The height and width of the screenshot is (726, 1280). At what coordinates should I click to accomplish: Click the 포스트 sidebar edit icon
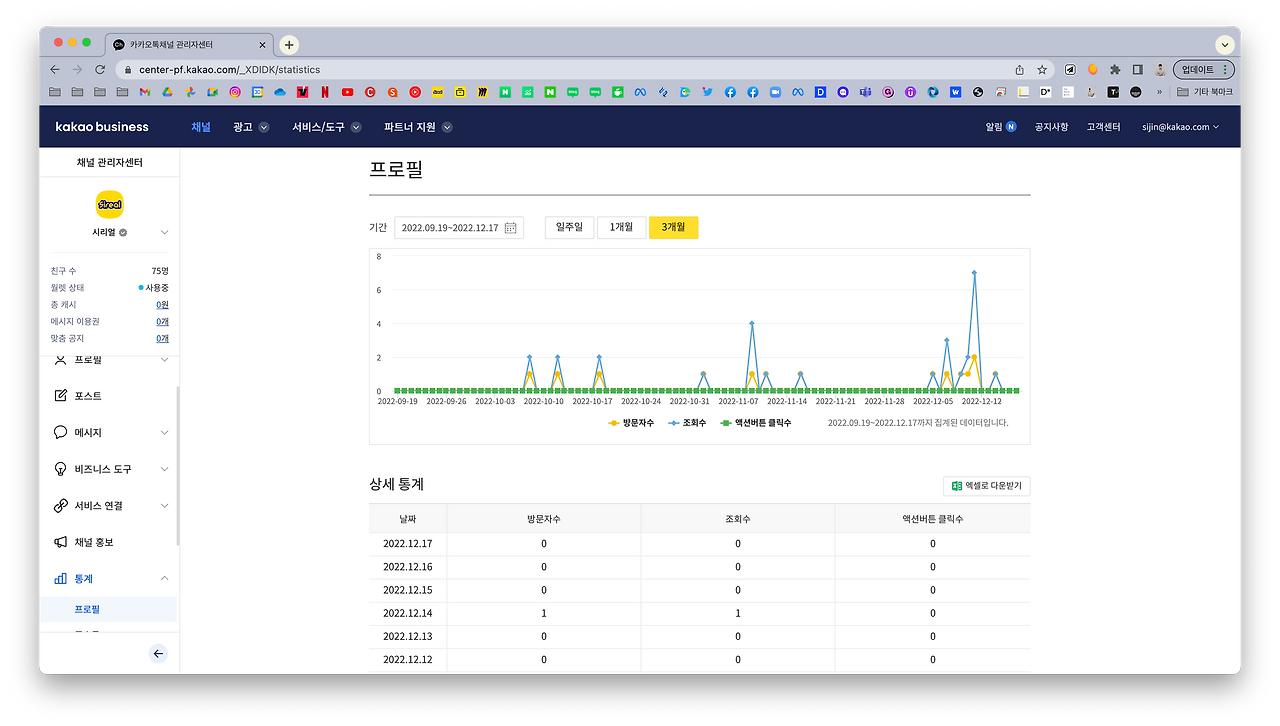click(x=61, y=396)
